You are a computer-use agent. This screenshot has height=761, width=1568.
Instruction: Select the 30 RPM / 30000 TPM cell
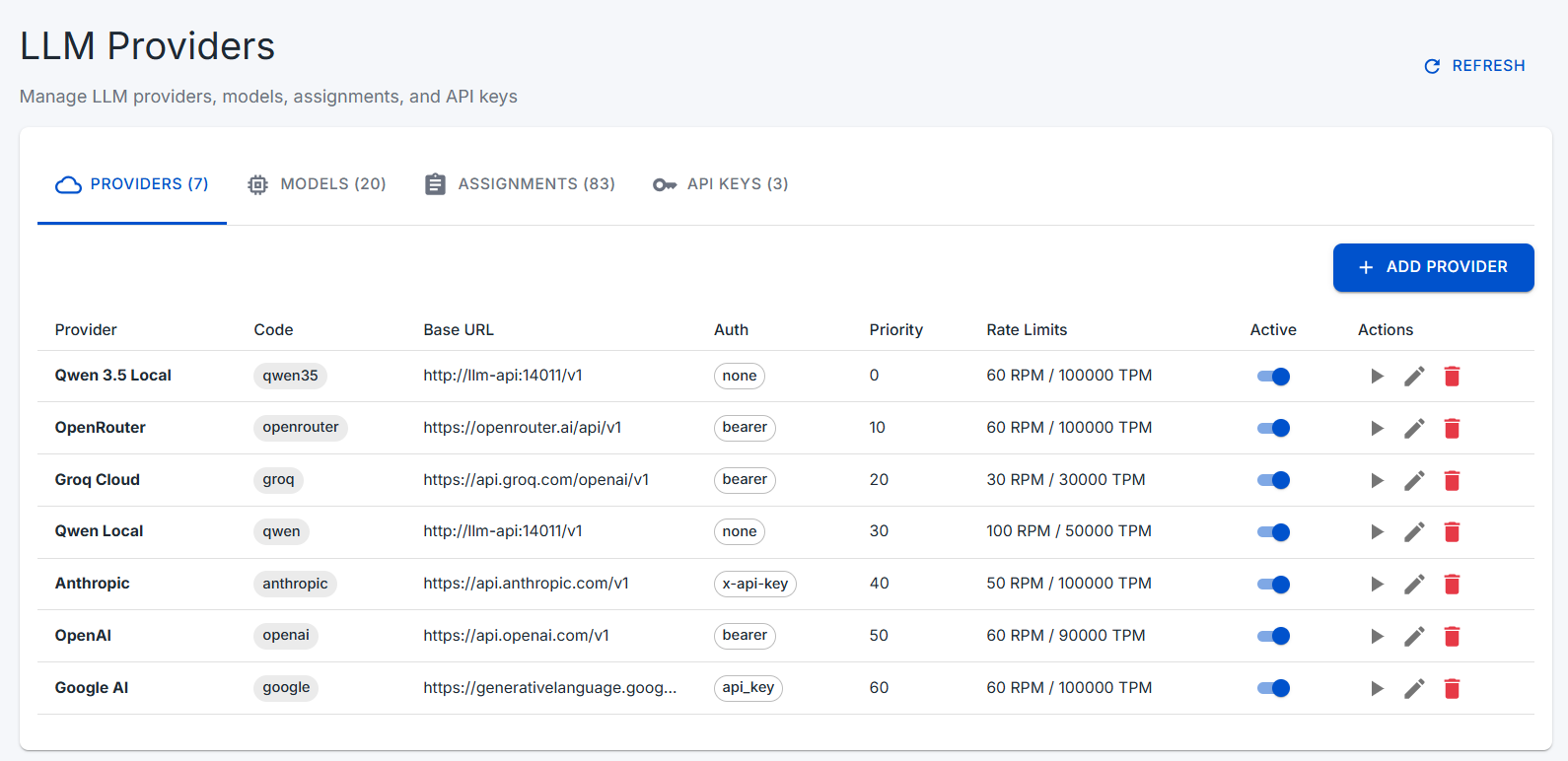coord(1066,480)
